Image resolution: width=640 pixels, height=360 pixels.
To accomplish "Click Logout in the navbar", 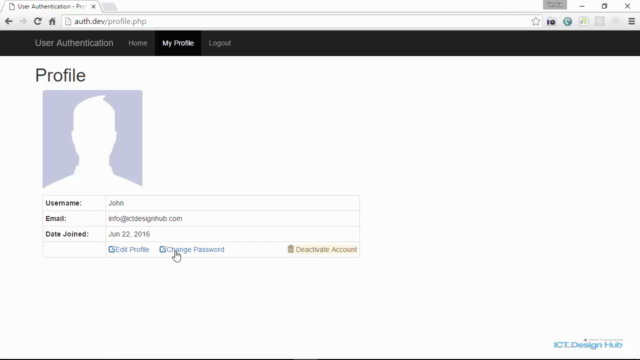I will click(220, 43).
